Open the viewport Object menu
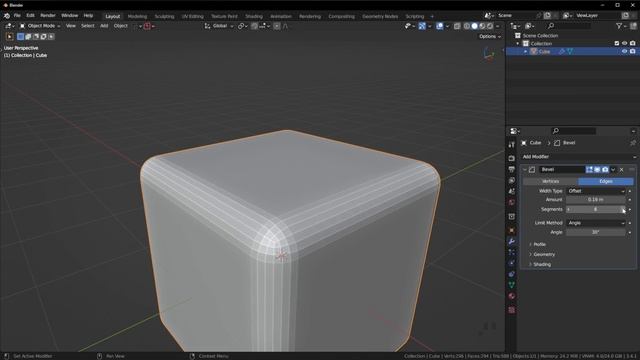 120,26
